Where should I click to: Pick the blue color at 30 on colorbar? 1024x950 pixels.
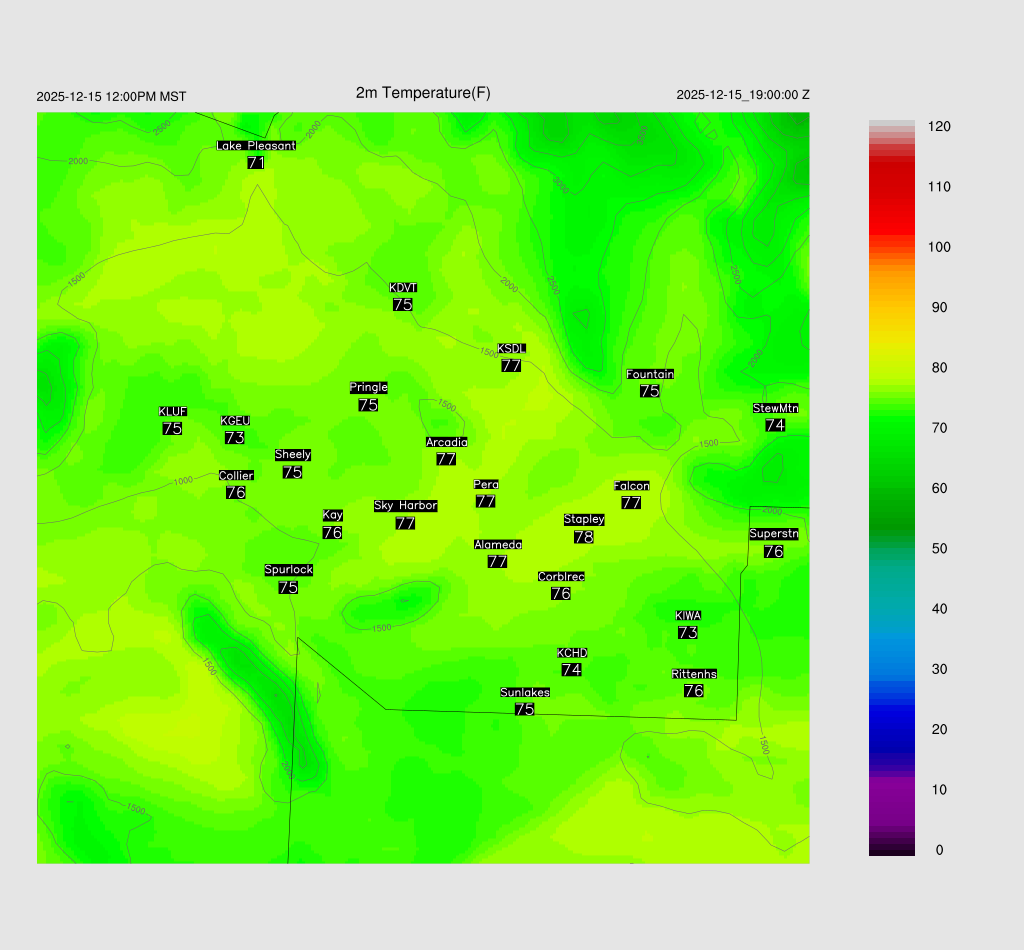pyautogui.click(x=891, y=669)
